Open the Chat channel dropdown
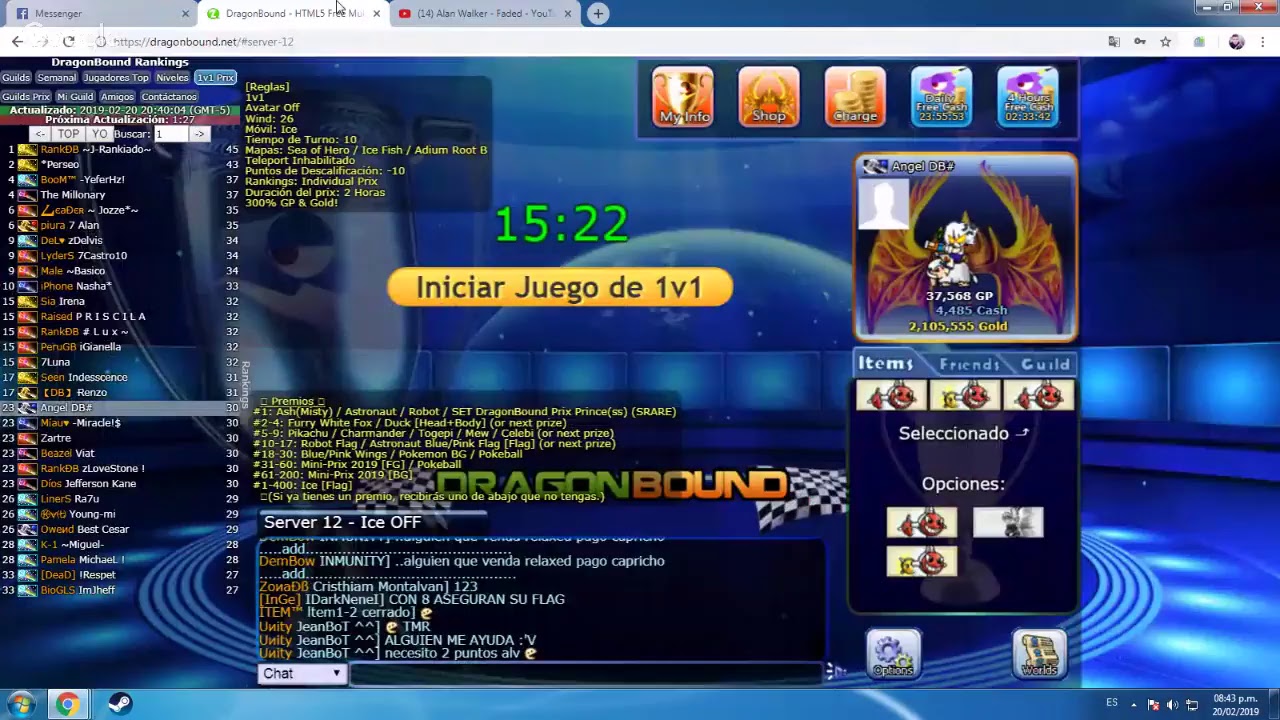Image resolution: width=1280 pixels, height=720 pixels. coord(302,673)
